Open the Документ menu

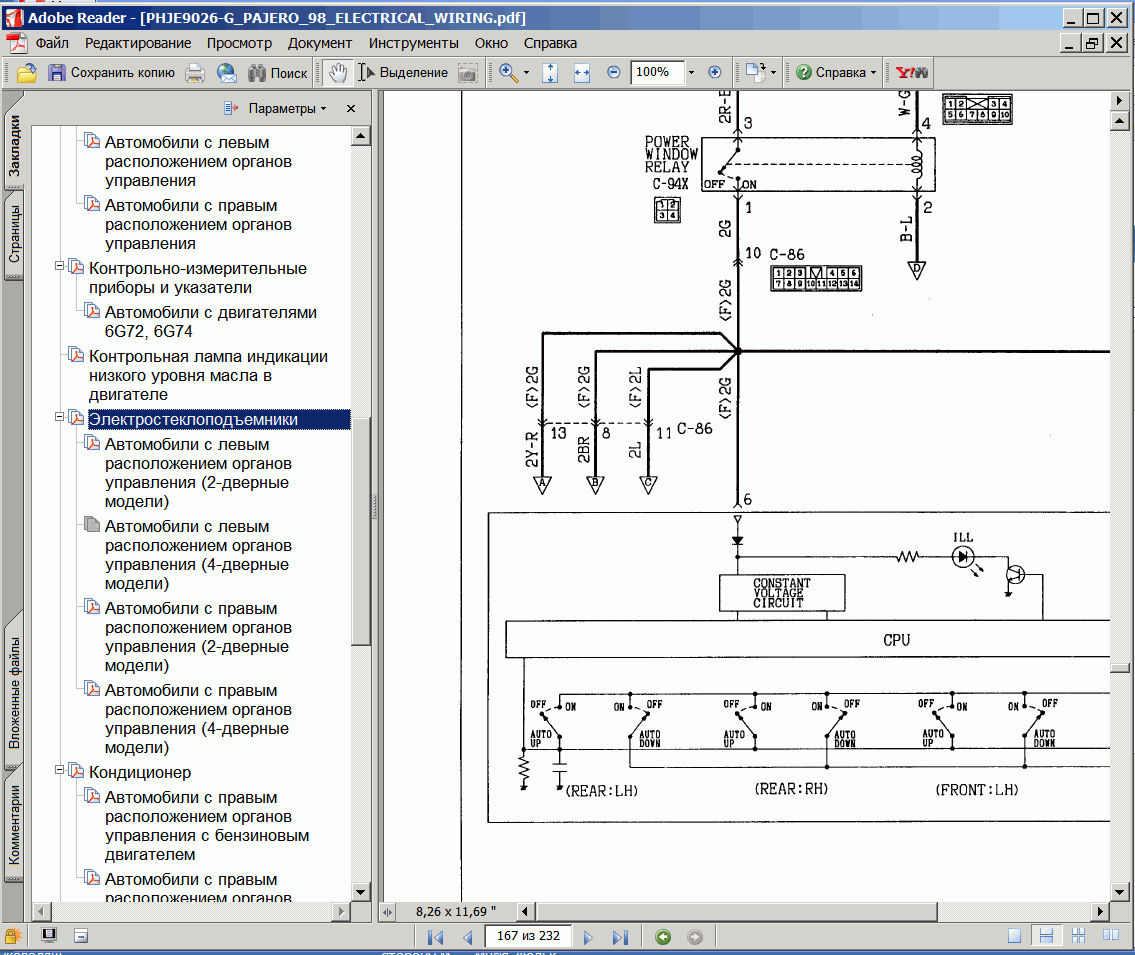click(x=320, y=43)
